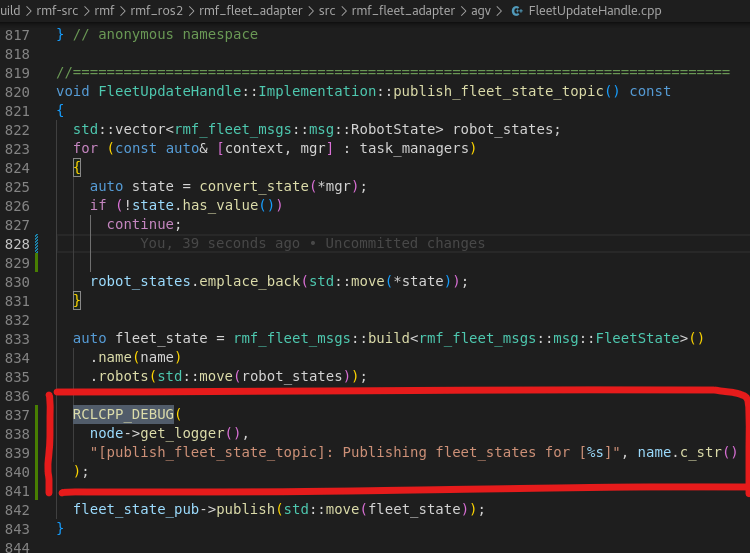Click rmf_fleet_adapter breadcrumb following src

point(403,11)
